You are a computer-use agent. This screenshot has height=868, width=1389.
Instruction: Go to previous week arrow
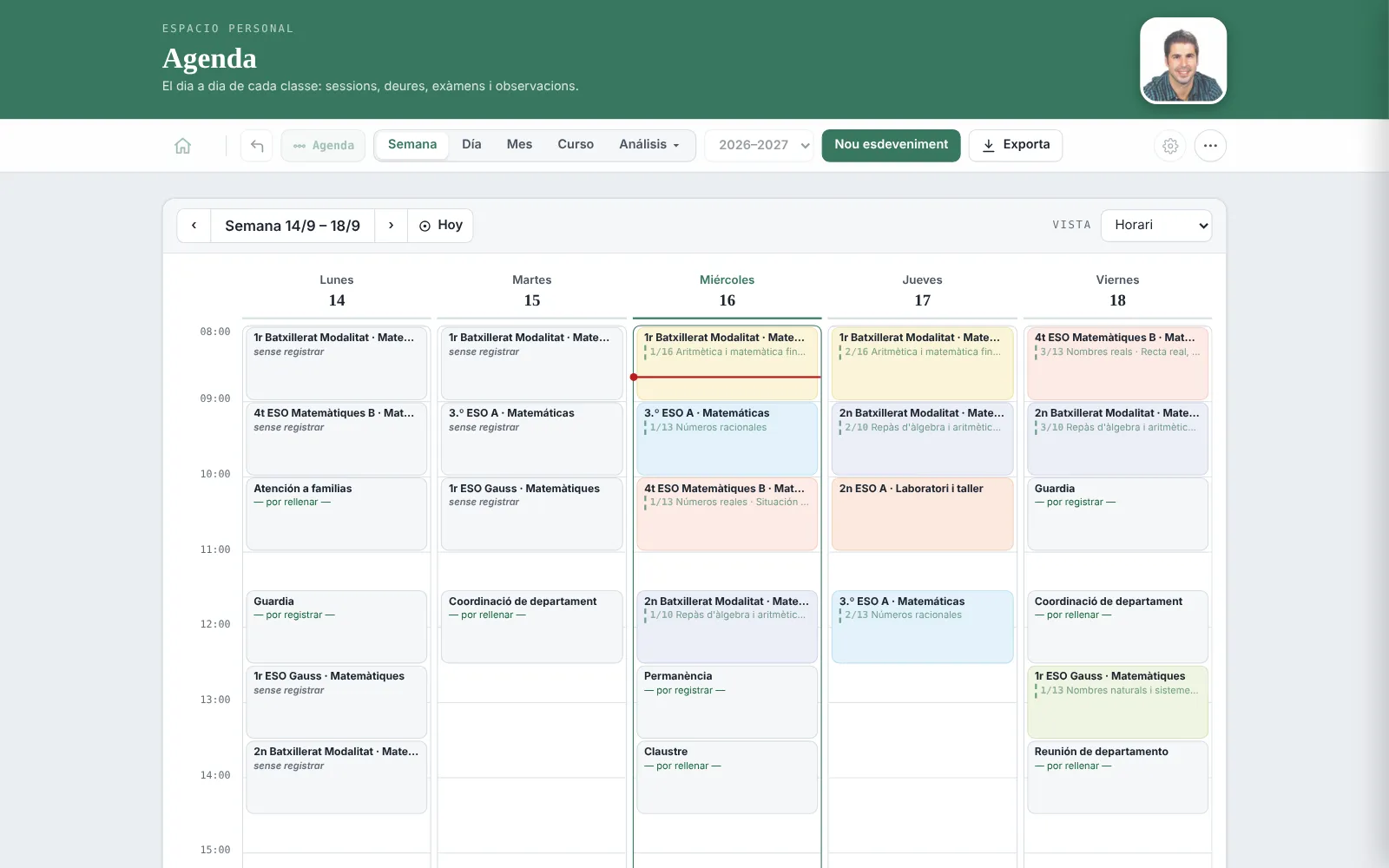coord(194,226)
